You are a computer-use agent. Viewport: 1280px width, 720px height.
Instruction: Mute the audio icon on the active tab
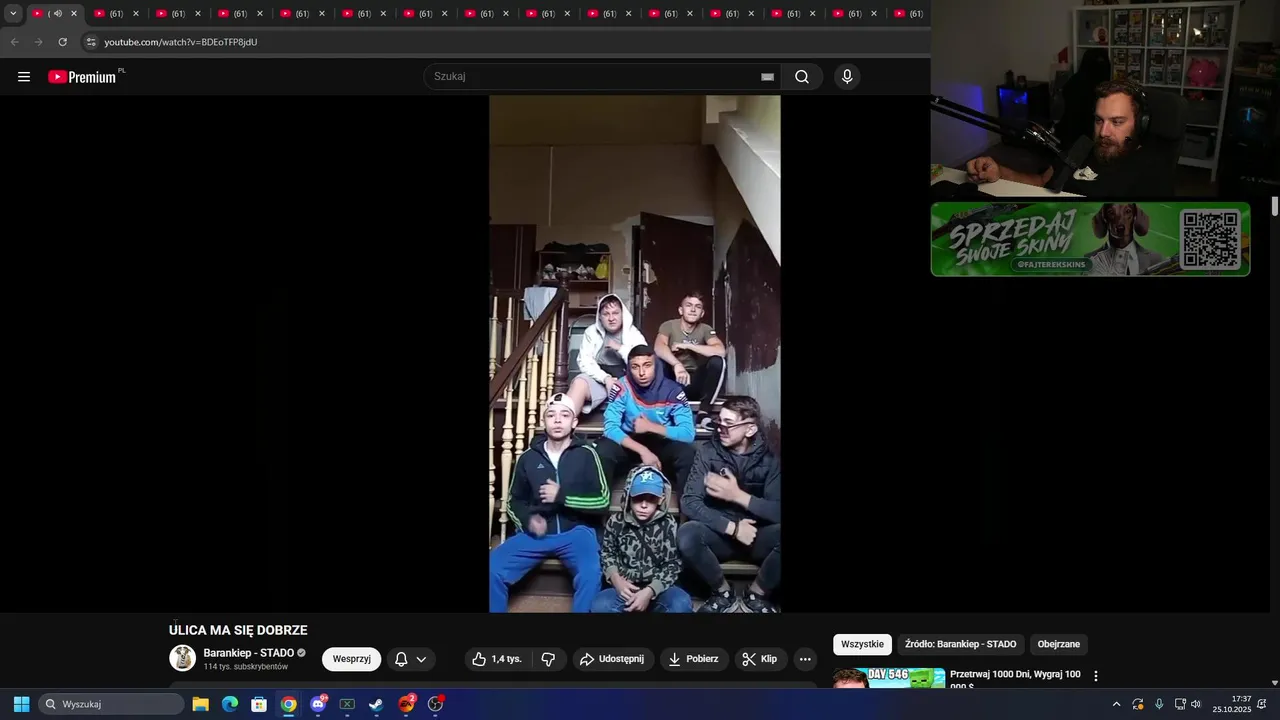point(57,14)
